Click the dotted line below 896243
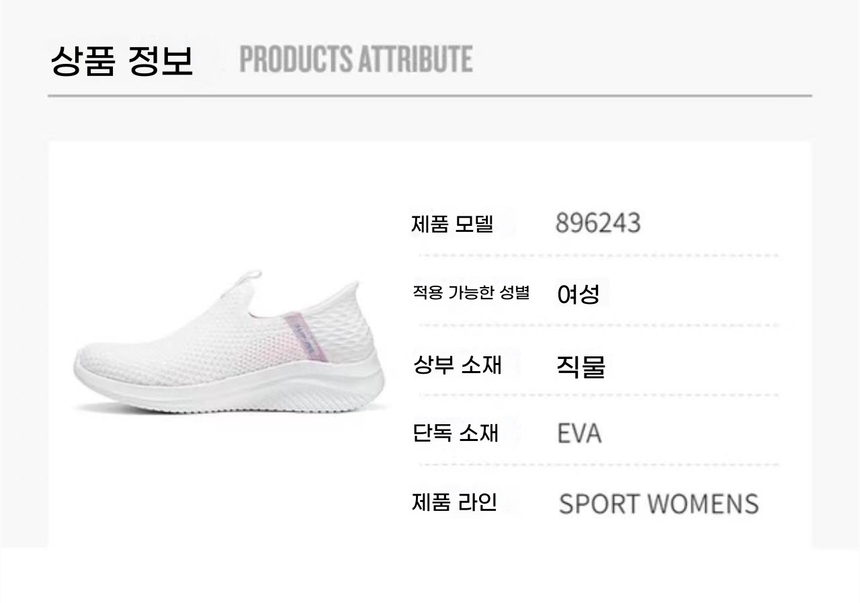The image size is (860, 603). pos(598,256)
